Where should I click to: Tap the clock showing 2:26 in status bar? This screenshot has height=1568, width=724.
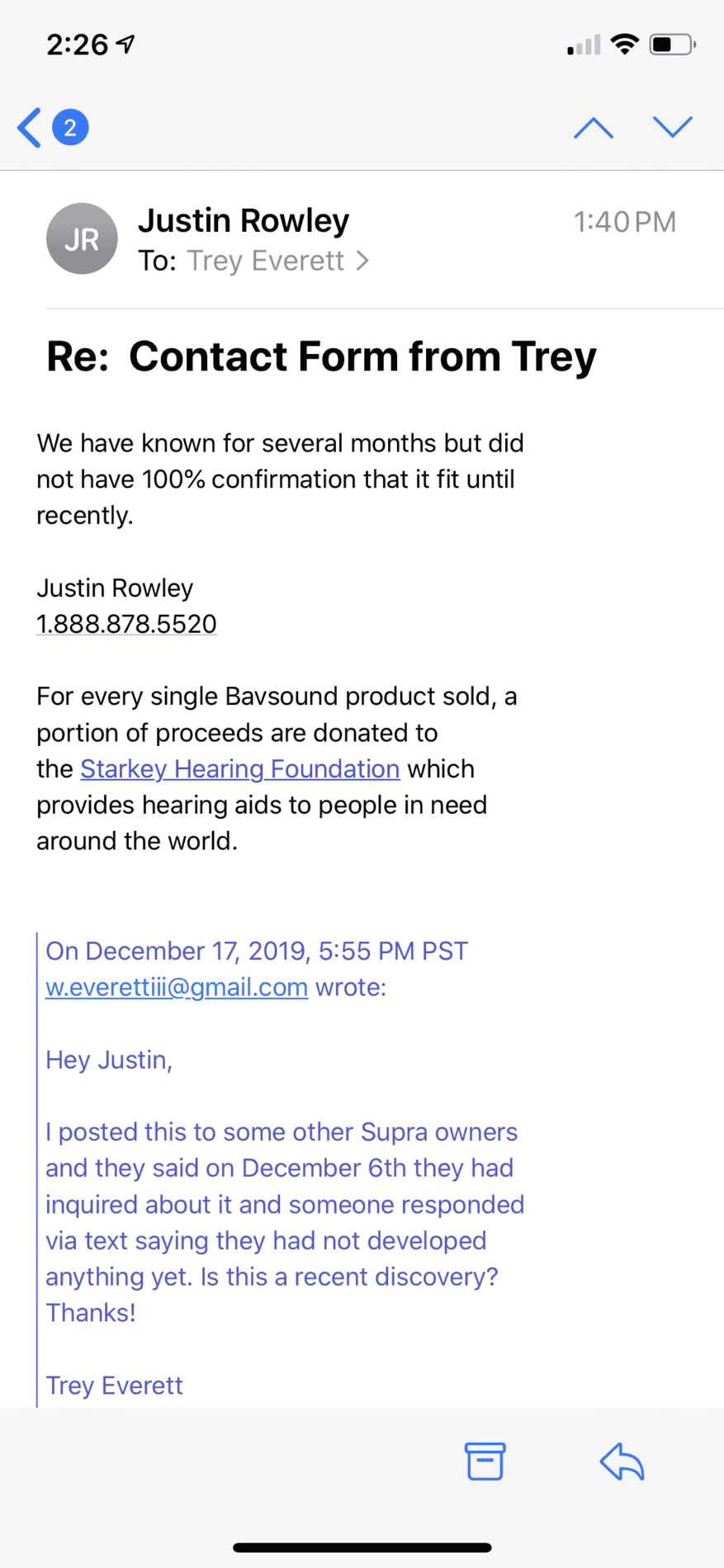78,45
